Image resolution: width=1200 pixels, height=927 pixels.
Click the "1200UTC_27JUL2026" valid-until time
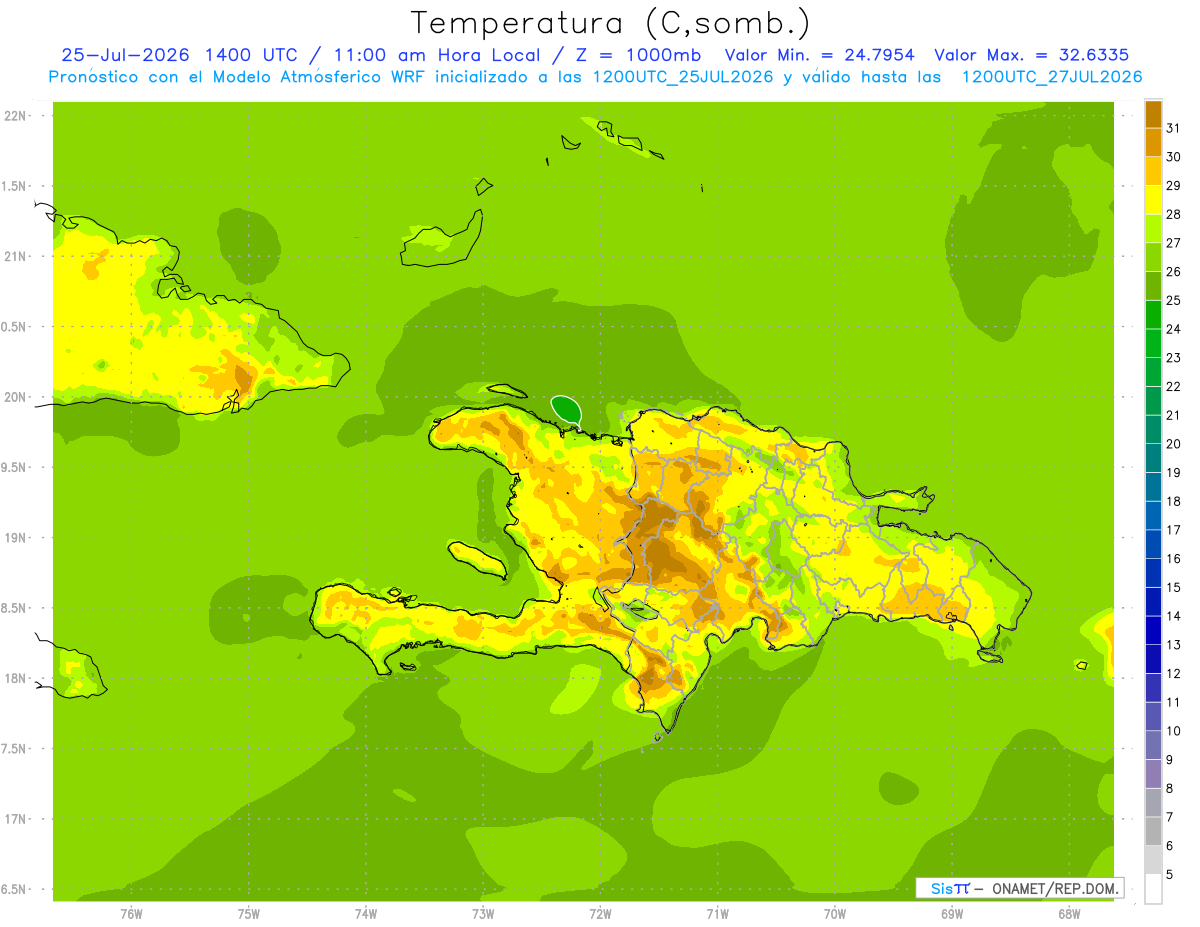[x=1051, y=76]
